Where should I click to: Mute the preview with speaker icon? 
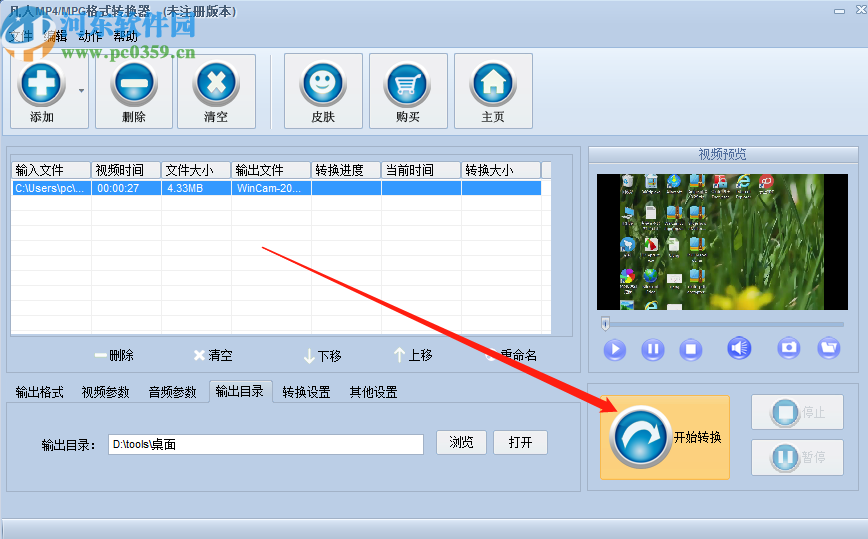[x=739, y=348]
